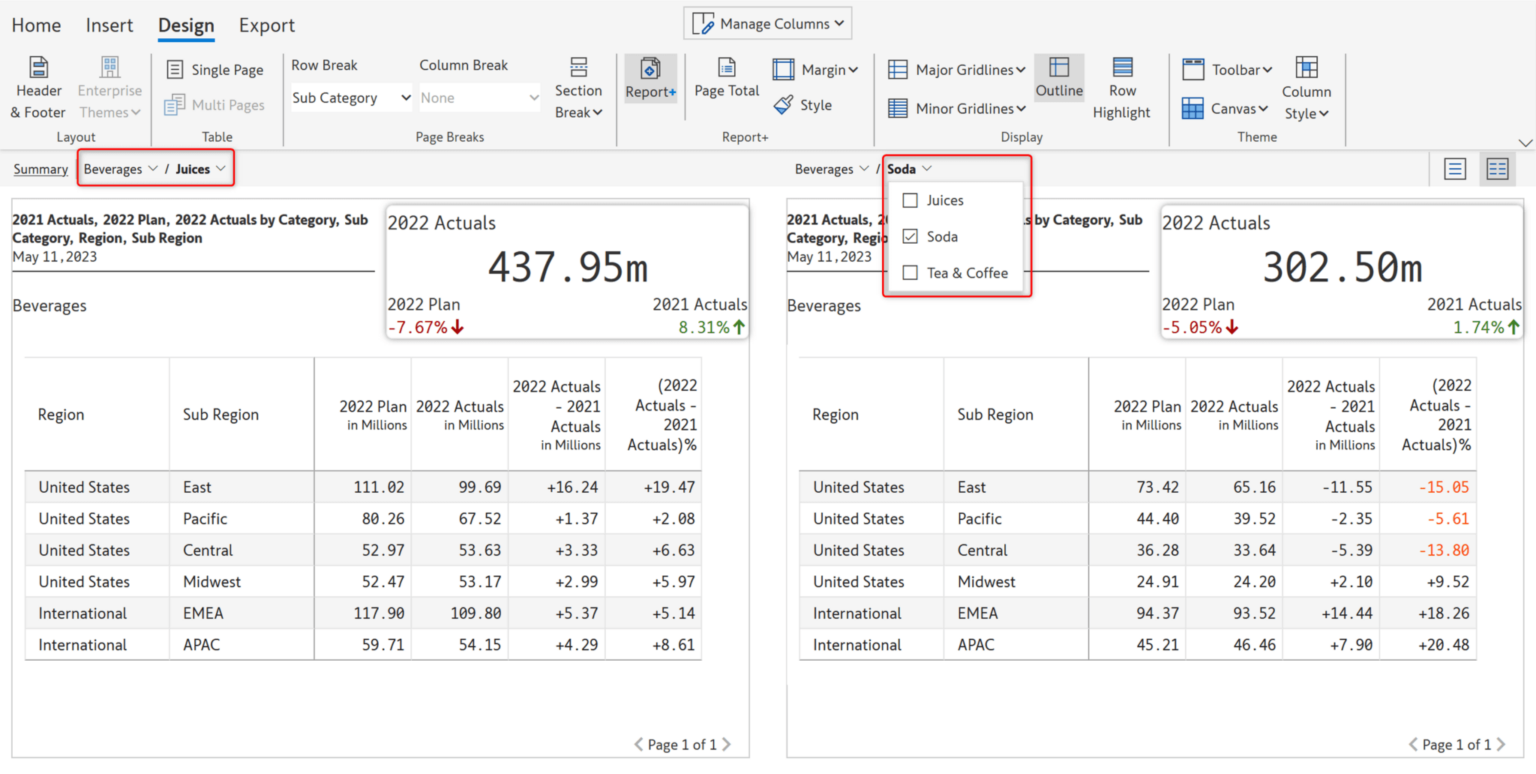Open Page Total option
This screenshot has height=774, width=1536.
point(727,79)
